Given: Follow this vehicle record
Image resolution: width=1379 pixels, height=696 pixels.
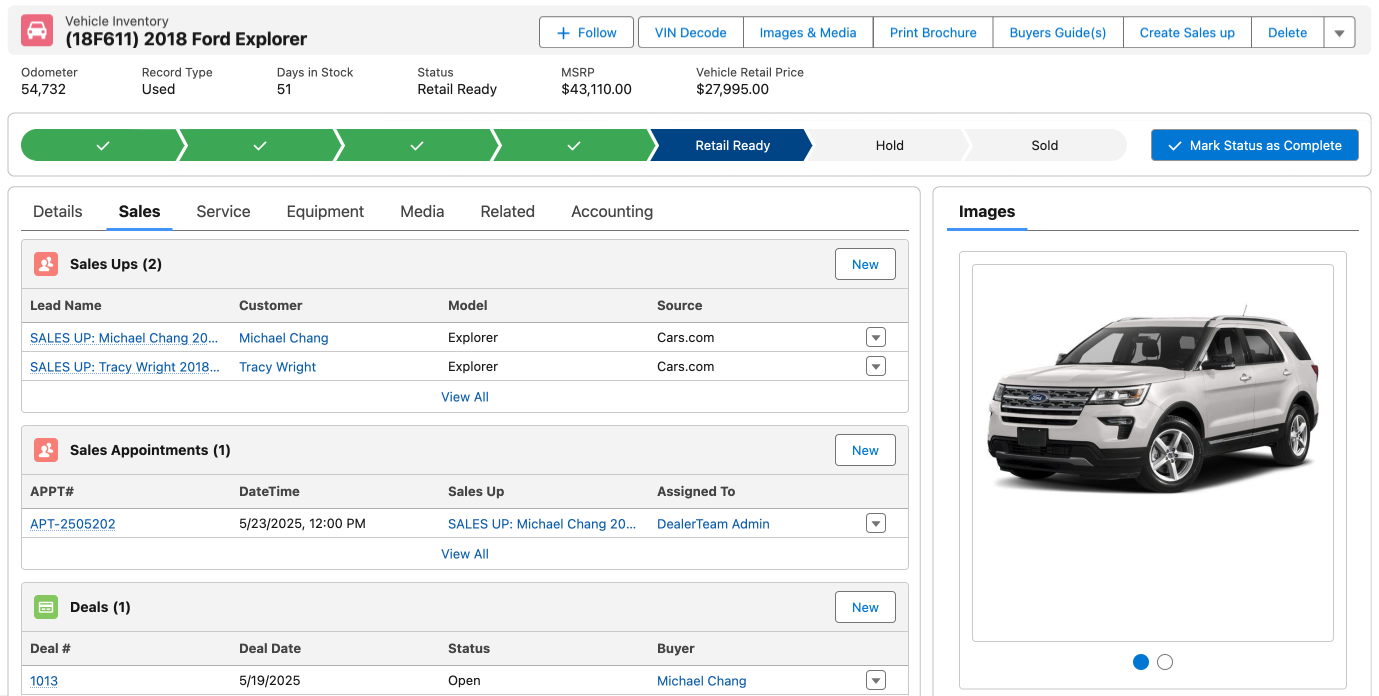Looking at the screenshot, I should tap(586, 32).
